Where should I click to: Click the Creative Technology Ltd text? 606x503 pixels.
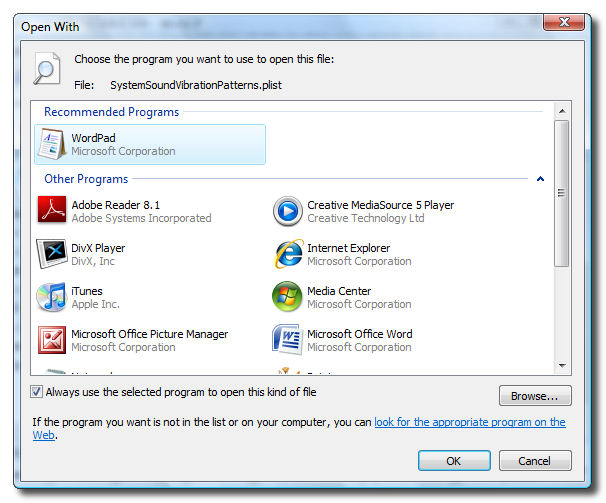point(366,218)
